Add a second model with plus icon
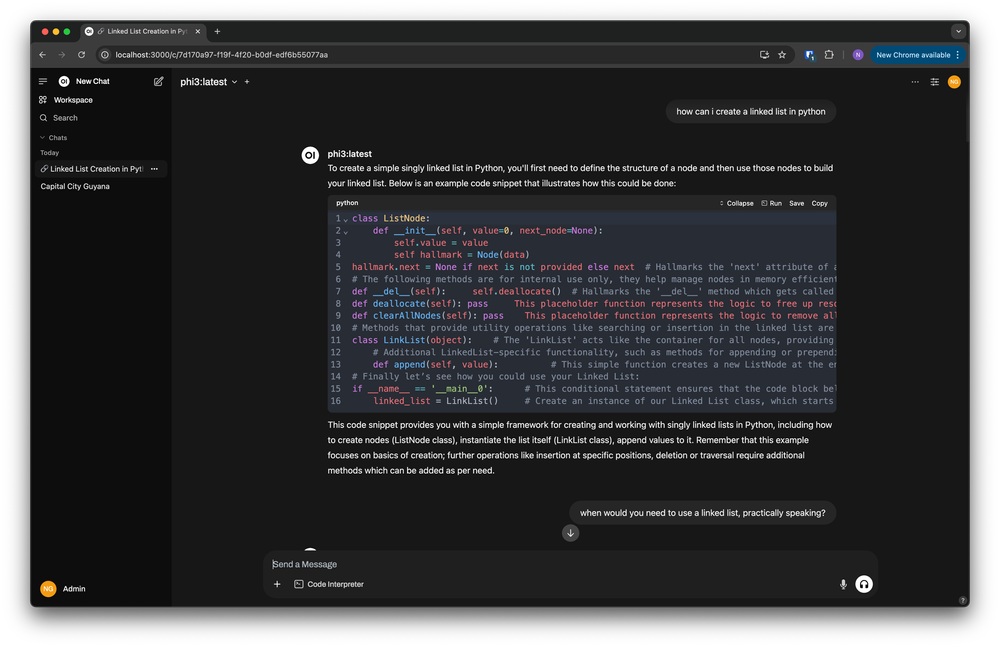 247,81
